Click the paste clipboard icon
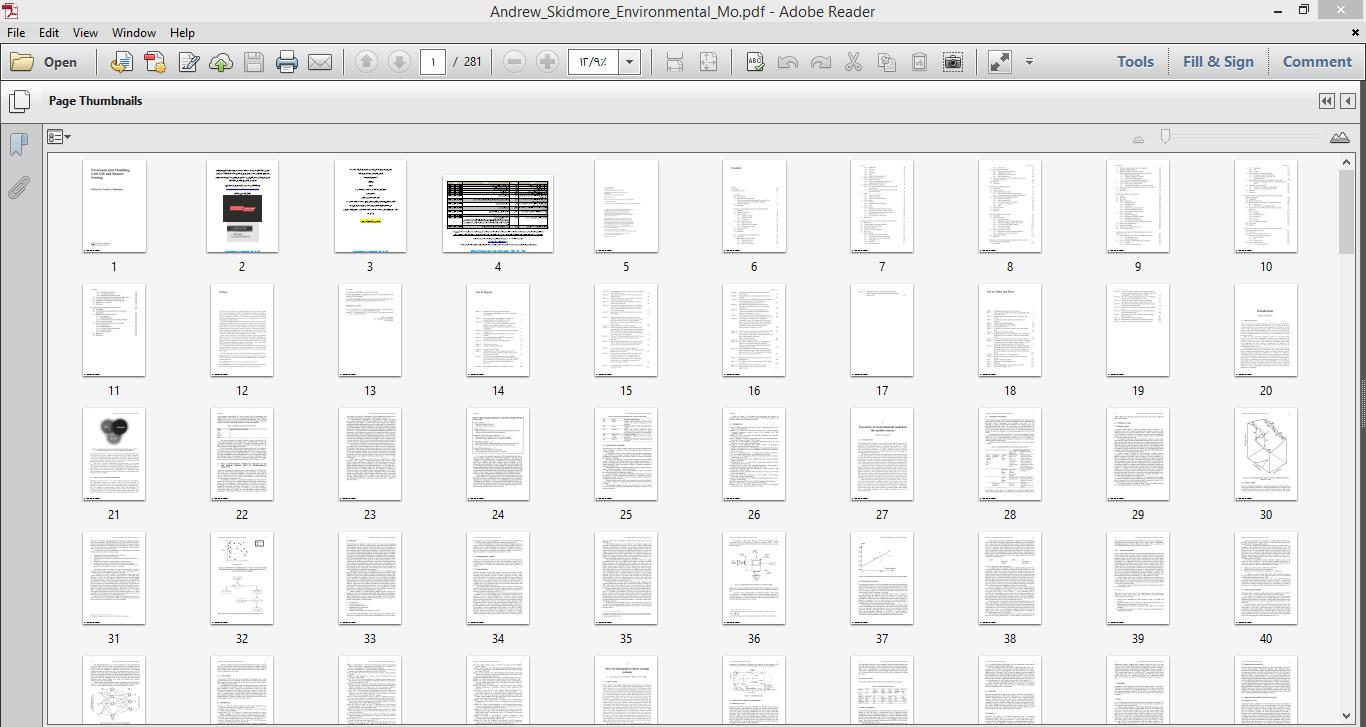1366x727 pixels. pos(920,62)
